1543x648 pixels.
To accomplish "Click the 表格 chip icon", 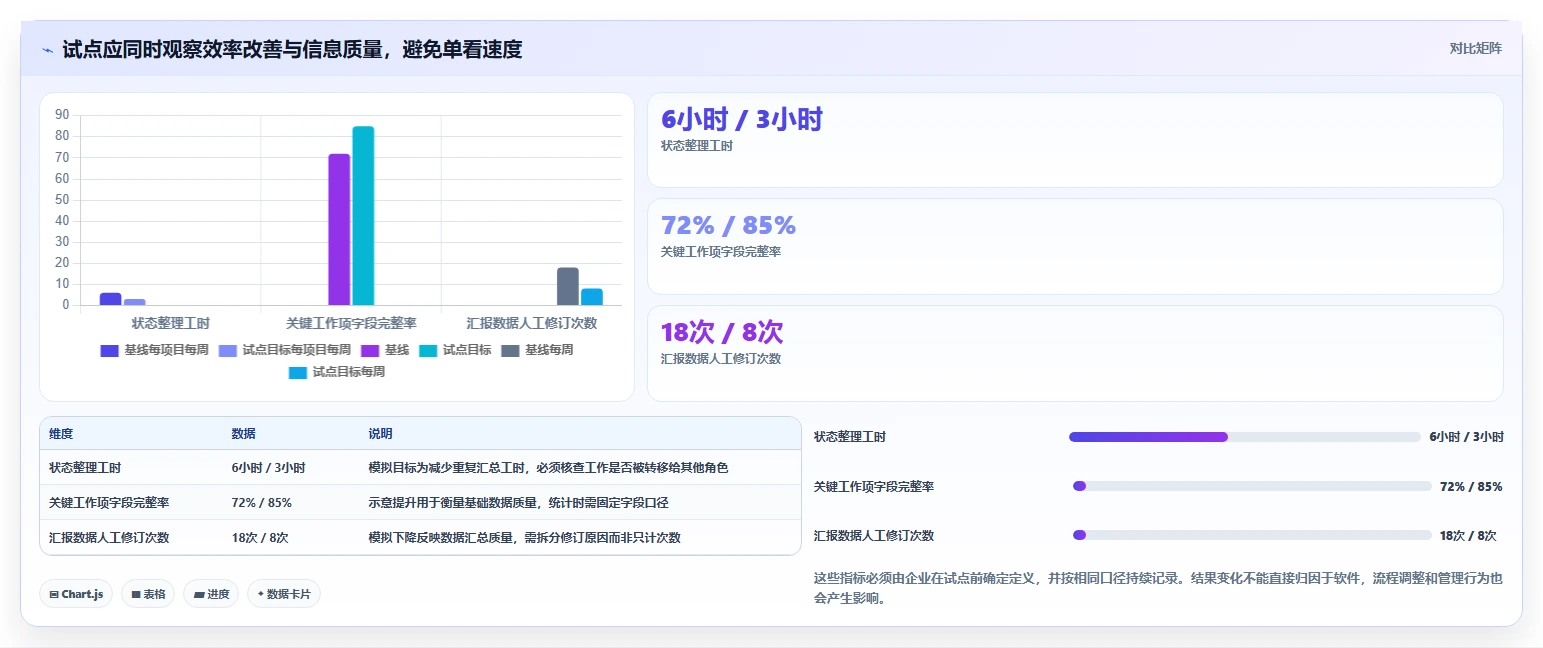I will [x=136, y=594].
